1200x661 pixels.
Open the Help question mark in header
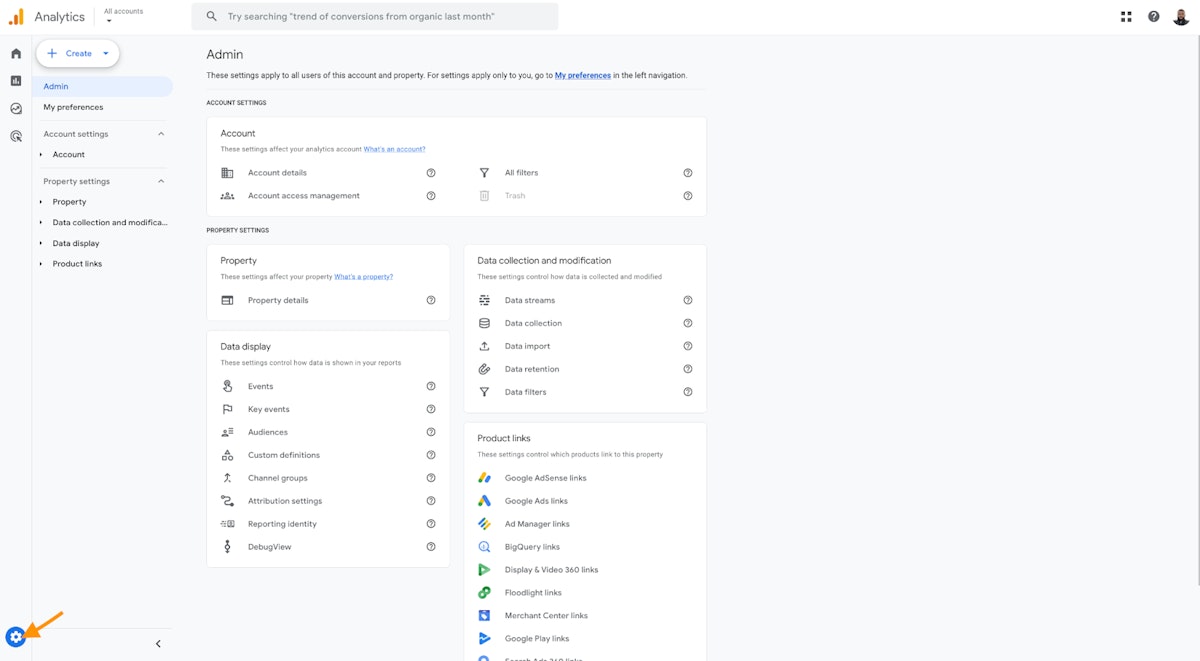point(1154,17)
